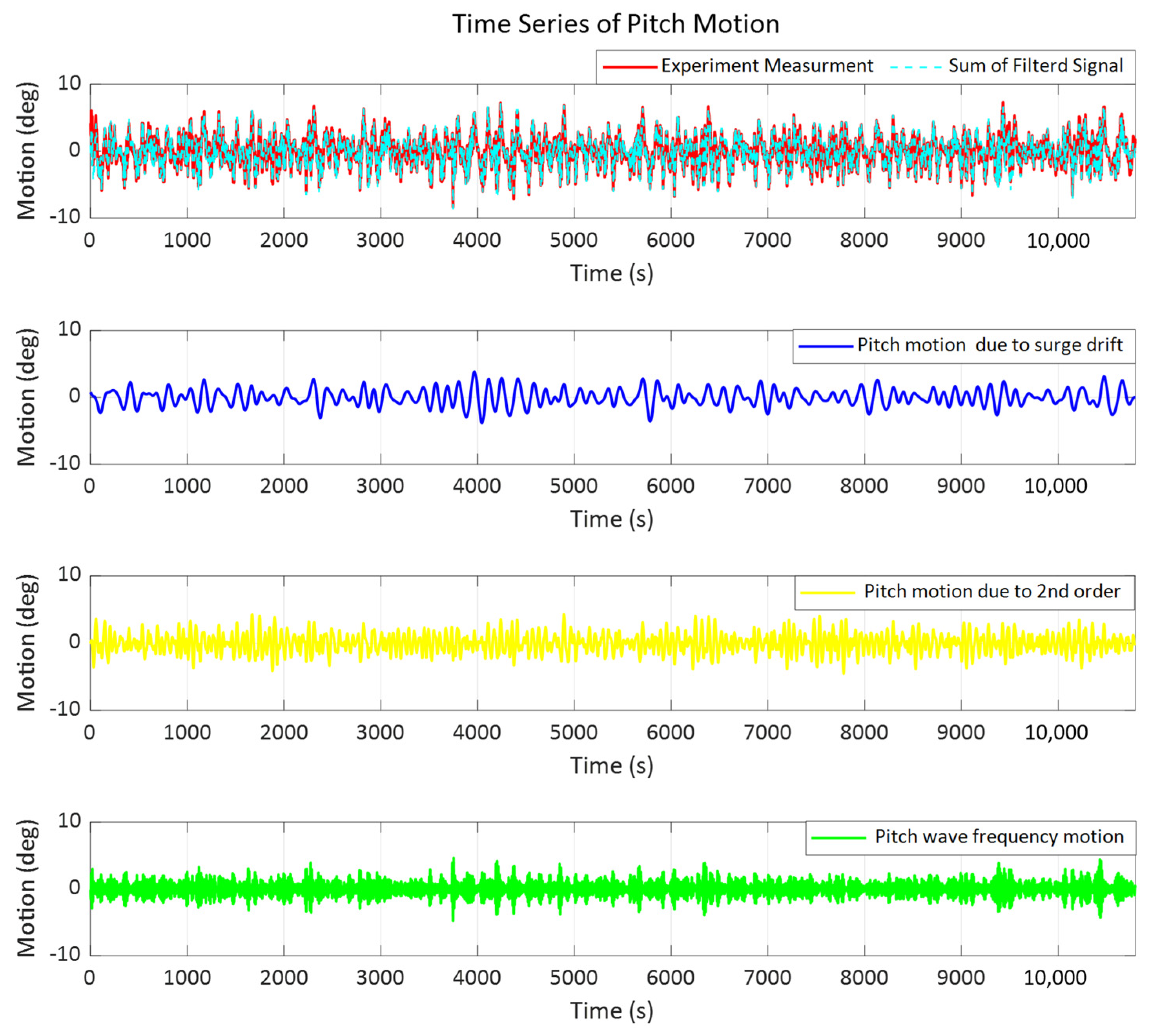Click the 7000 tick label under the green plot
Viewport: 1150px width, 1036px height.
pyautogui.click(x=767, y=978)
